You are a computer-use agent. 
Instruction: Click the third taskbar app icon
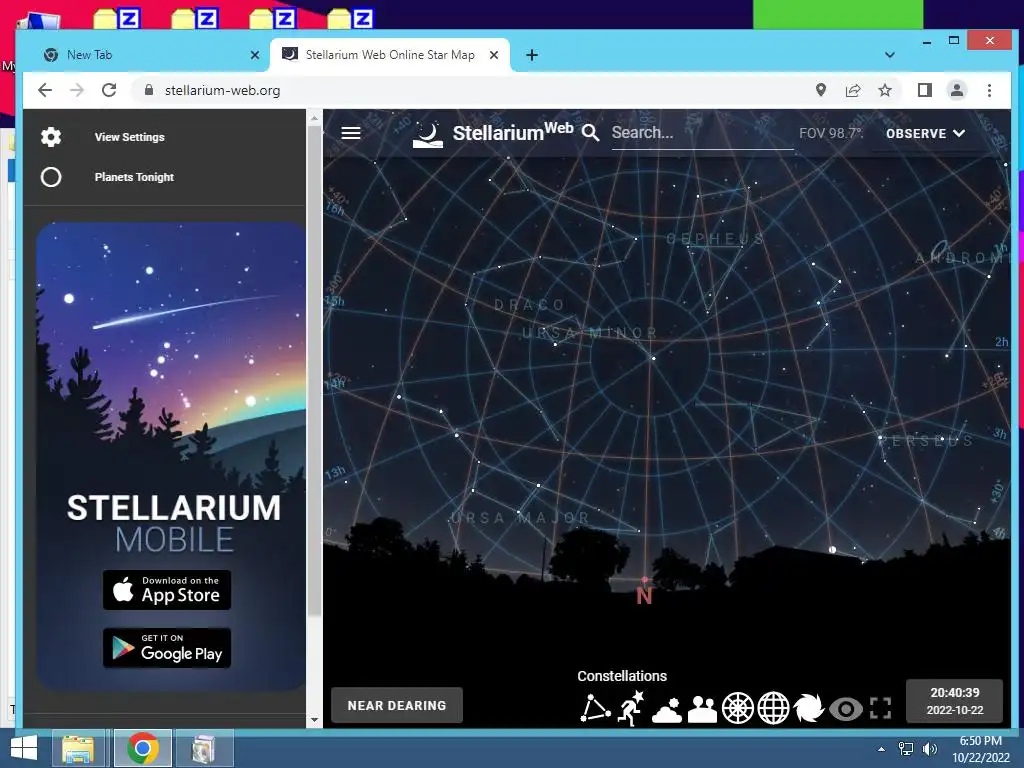coord(204,748)
